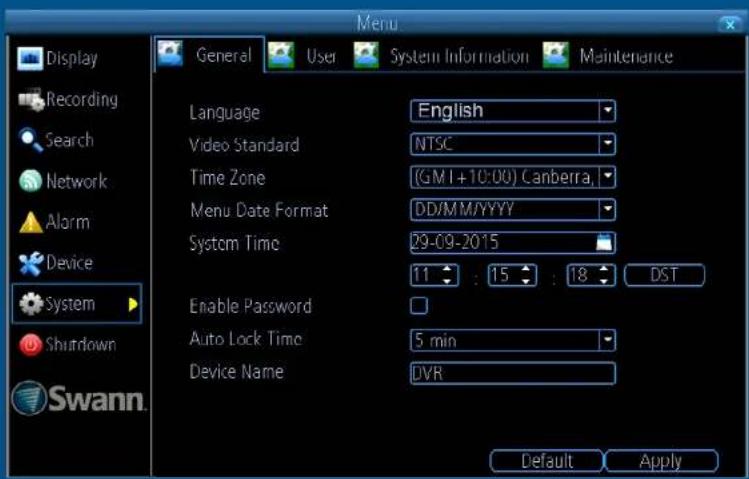The height and width of the screenshot is (479, 749).
Task: Click the Default button
Action: [546, 461]
